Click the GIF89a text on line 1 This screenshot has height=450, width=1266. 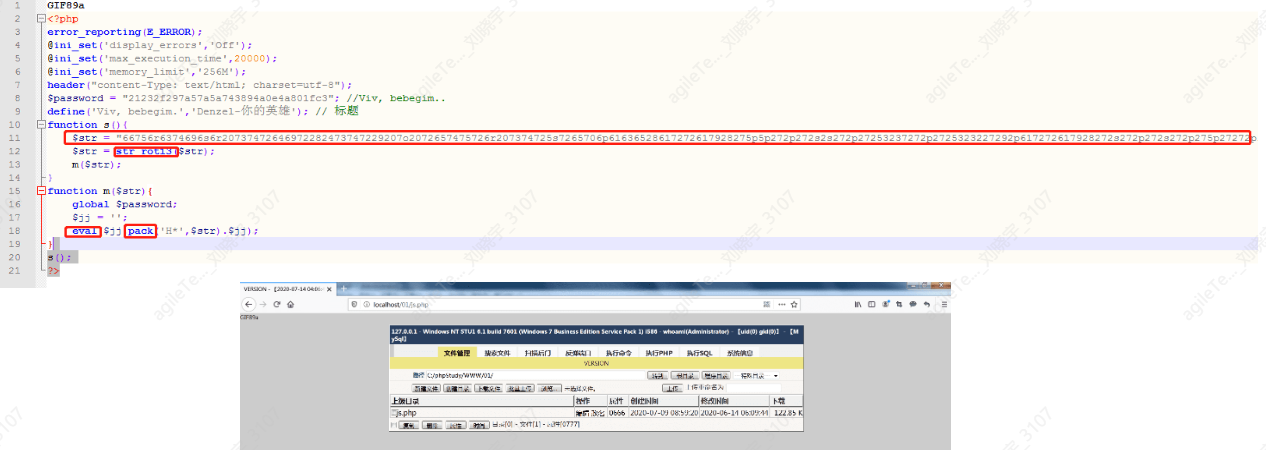(x=66, y=5)
